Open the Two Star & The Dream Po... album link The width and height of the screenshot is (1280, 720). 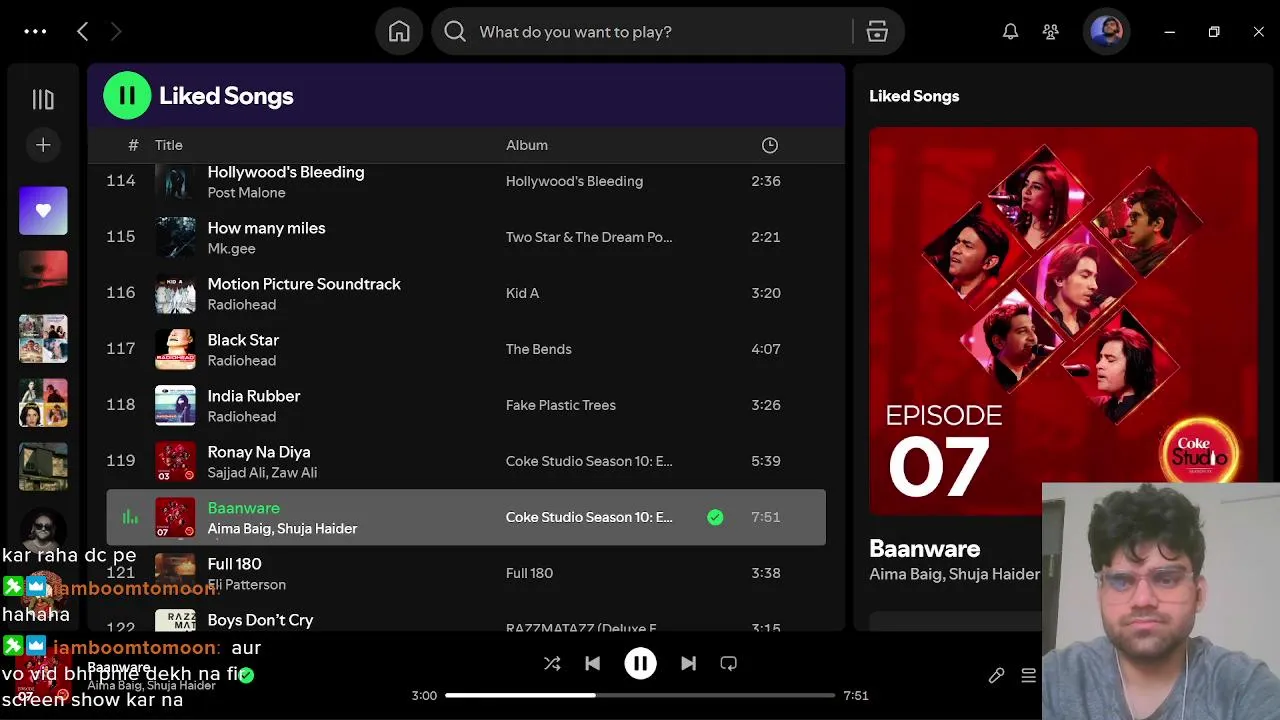[589, 237]
